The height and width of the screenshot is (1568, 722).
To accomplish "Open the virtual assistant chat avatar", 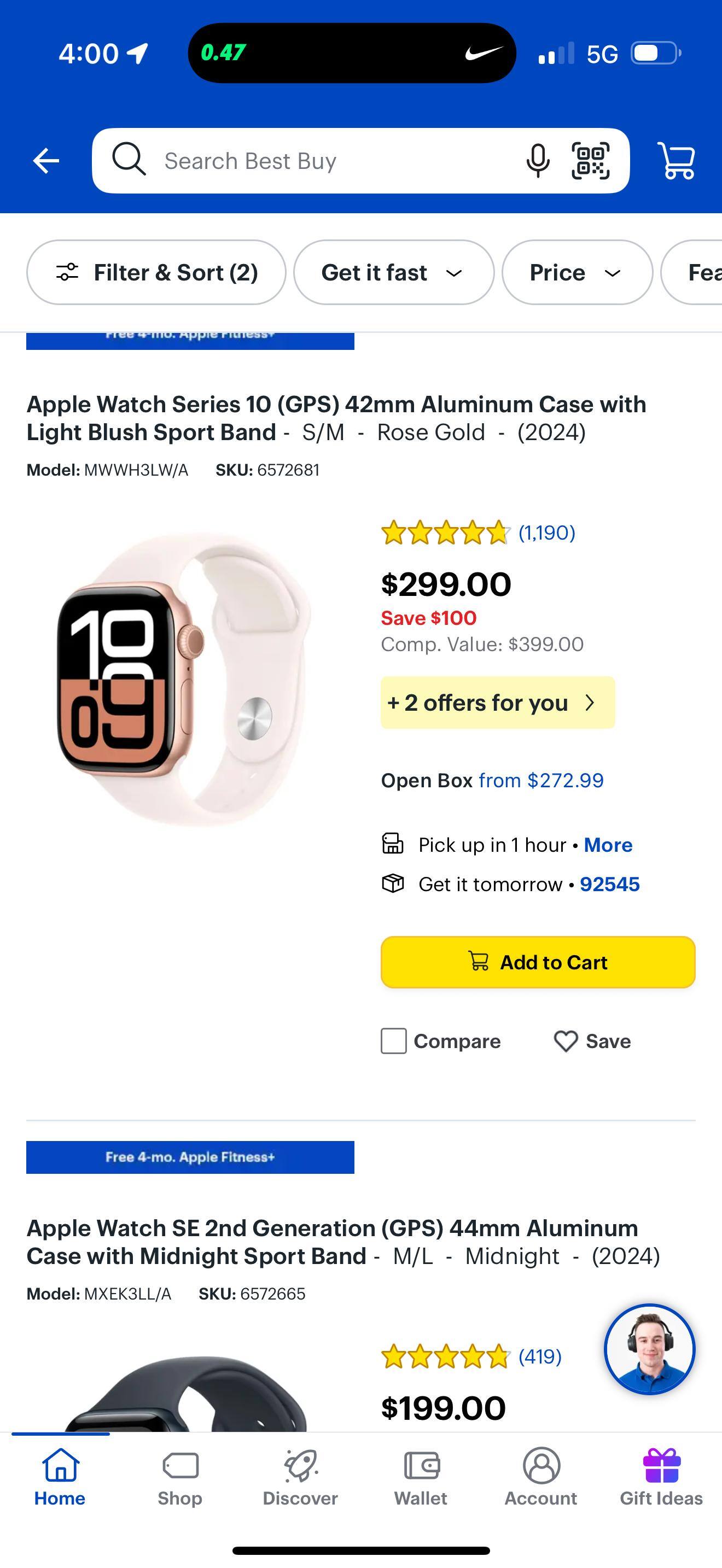I will point(649,1348).
